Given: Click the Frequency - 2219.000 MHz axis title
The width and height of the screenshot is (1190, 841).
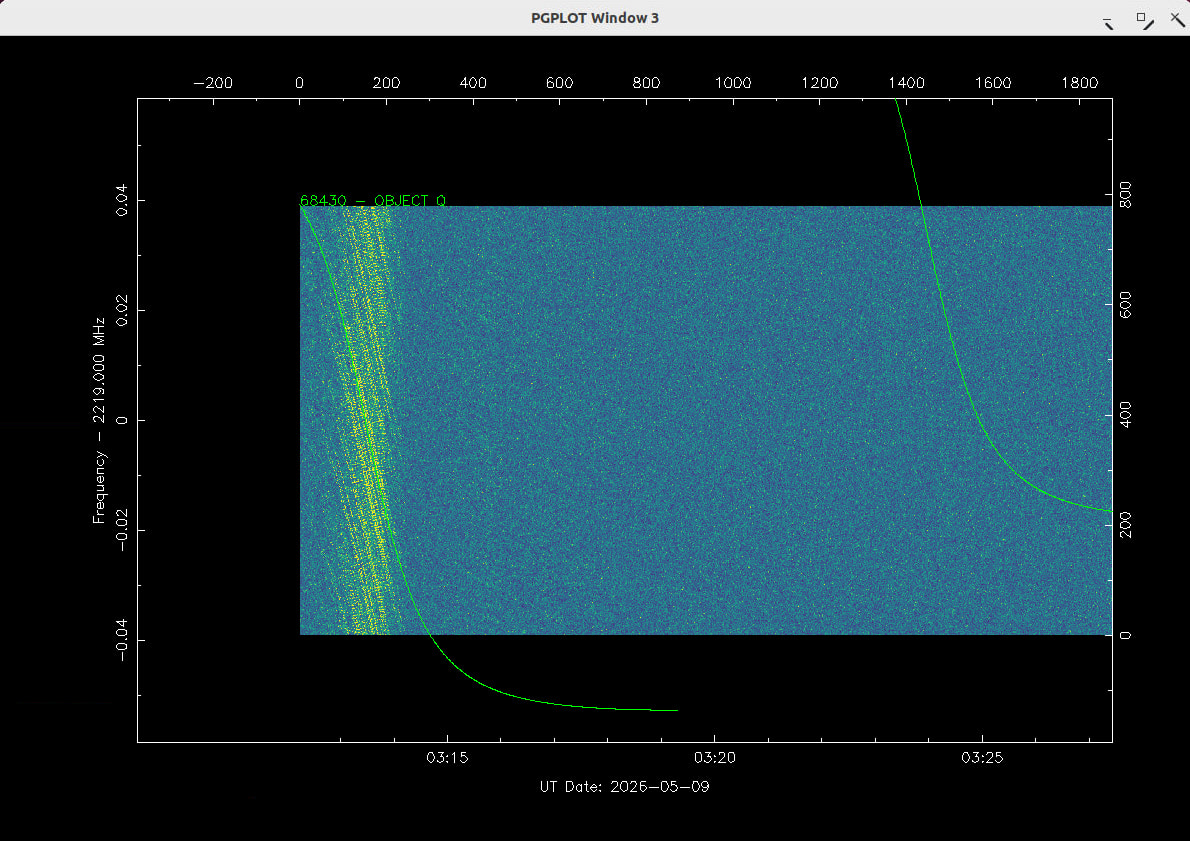Looking at the screenshot, I should click(x=99, y=420).
